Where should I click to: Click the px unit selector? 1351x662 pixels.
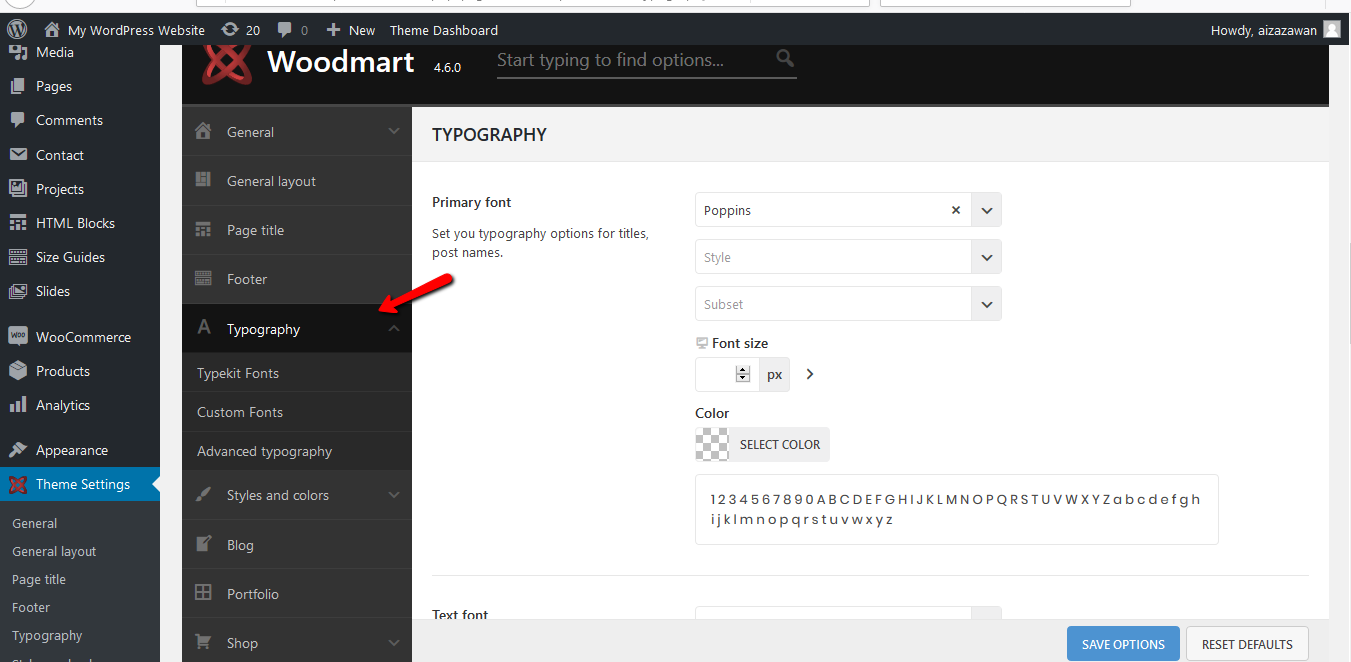pyautogui.click(x=775, y=374)
